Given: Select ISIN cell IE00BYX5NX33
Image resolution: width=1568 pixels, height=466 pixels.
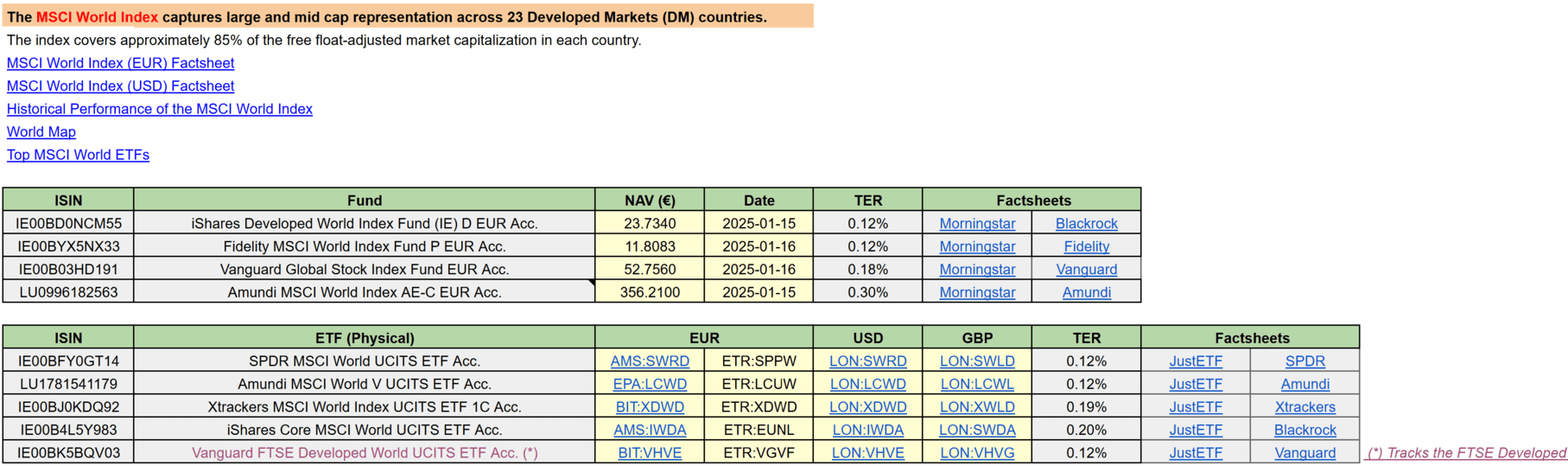Looking at the screenshot, I should tap(68, 246).
